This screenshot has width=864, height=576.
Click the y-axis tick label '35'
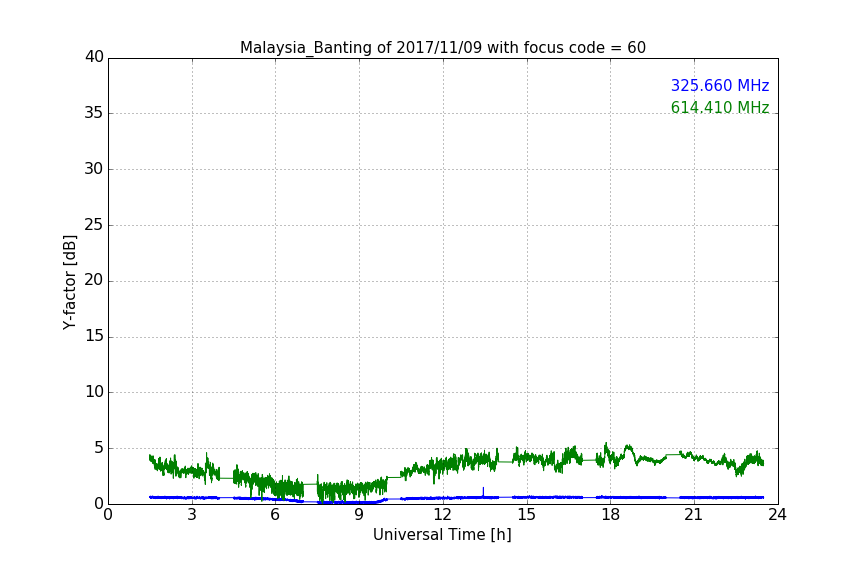coord(94,113)
